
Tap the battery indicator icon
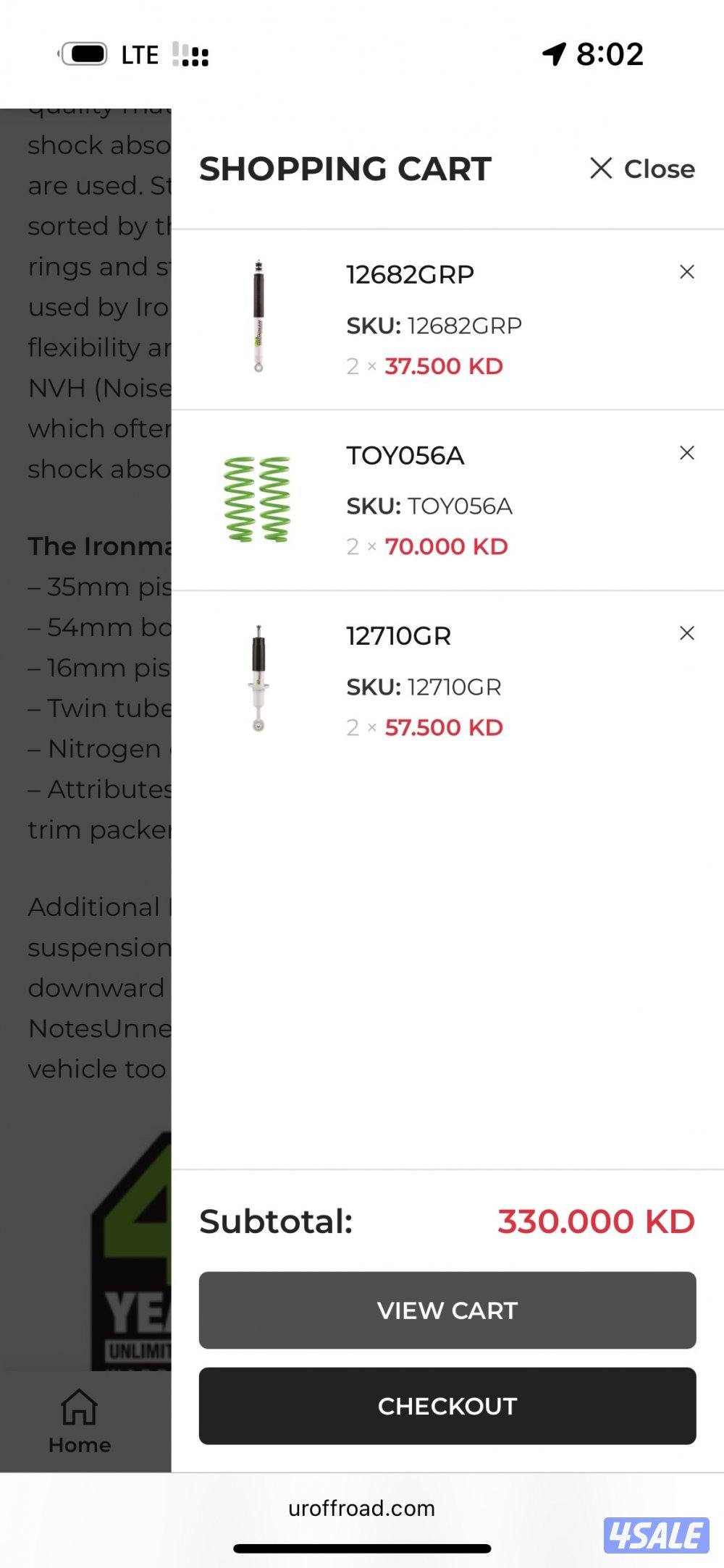(85, 54)
